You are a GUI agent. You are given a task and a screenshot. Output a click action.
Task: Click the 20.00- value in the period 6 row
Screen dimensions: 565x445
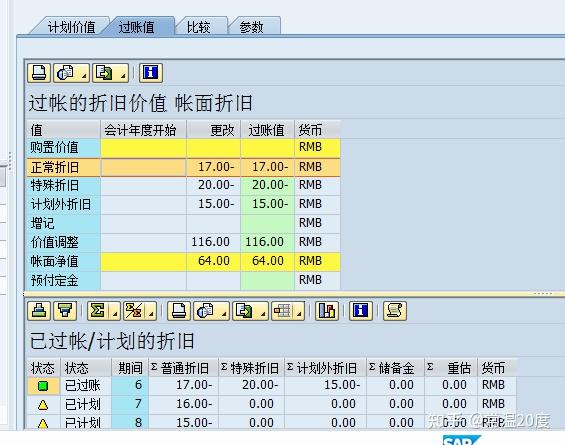pyautogui.click(x=260, y=385)
